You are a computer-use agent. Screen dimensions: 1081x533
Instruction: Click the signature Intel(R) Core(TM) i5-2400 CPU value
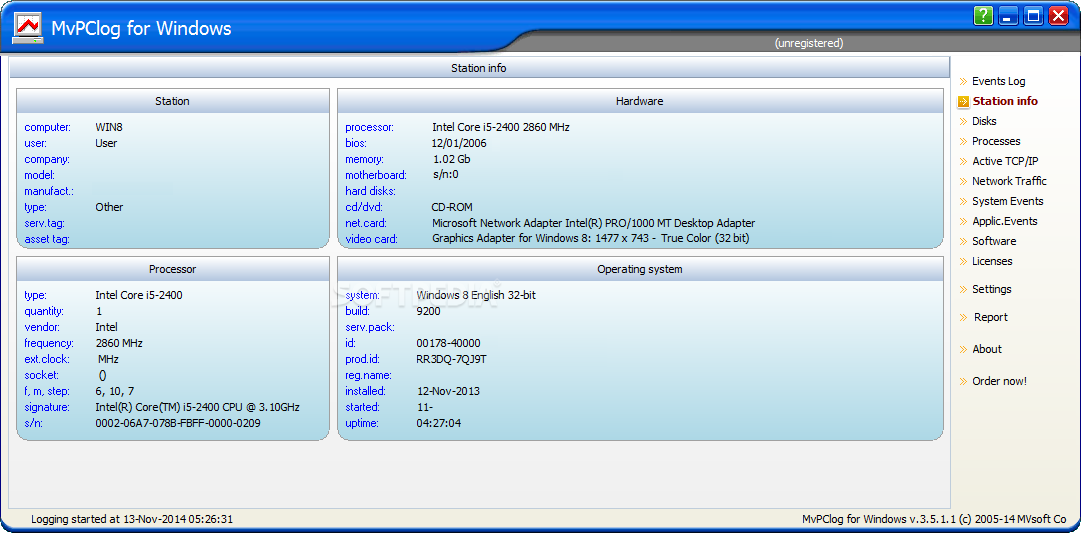(x=197, y=408)
